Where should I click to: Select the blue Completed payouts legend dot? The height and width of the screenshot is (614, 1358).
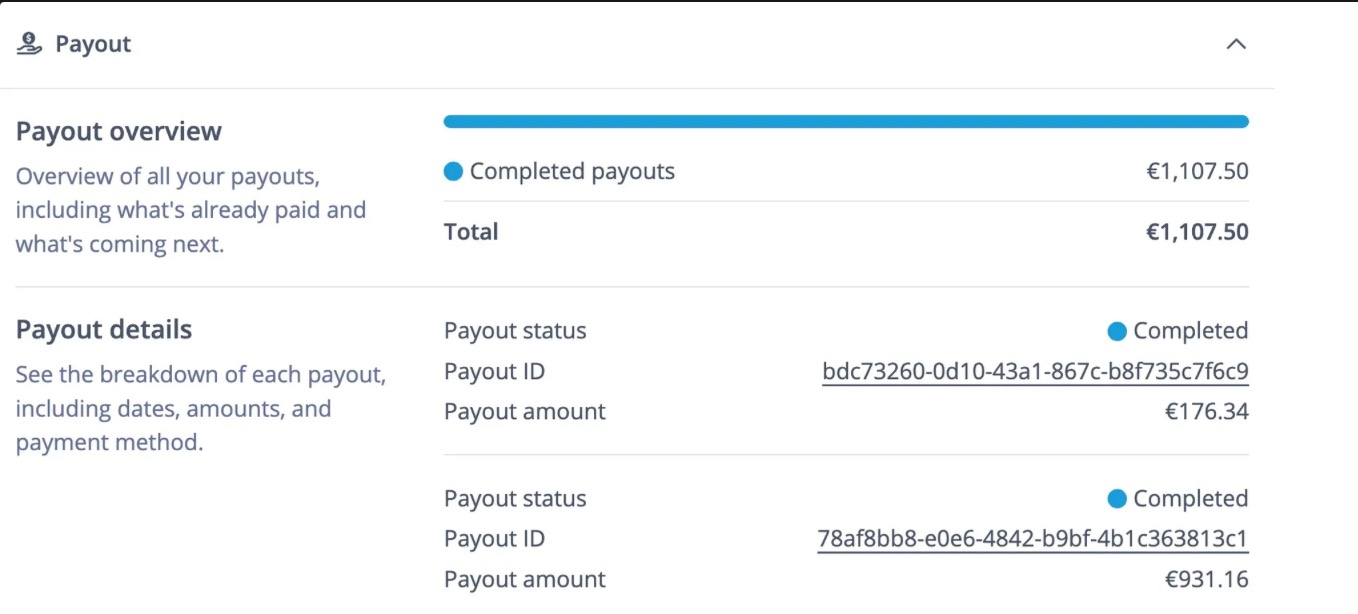click(x=453, y=171)
